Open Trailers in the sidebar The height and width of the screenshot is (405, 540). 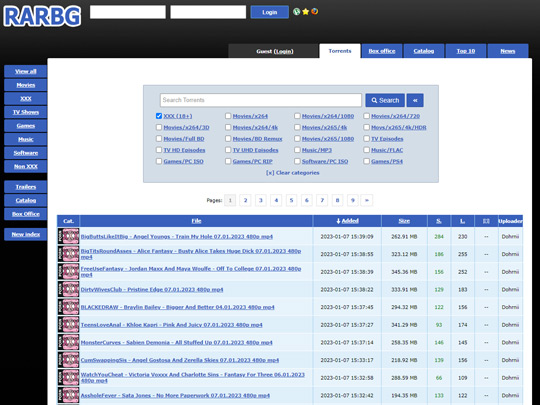coord(25,187)
